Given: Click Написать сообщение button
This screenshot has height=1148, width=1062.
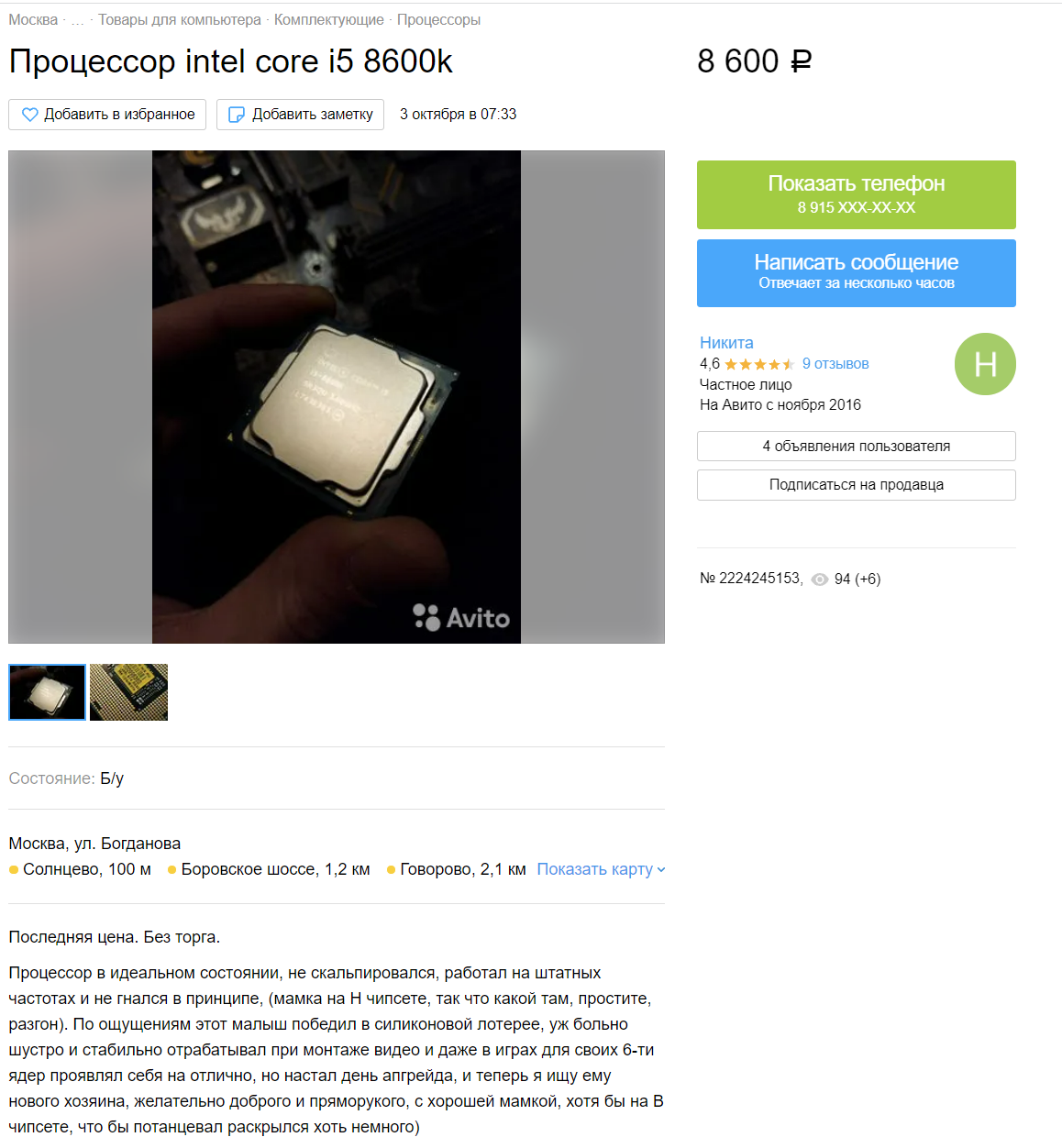Looking at the screenshot, I should pos(857,273).
